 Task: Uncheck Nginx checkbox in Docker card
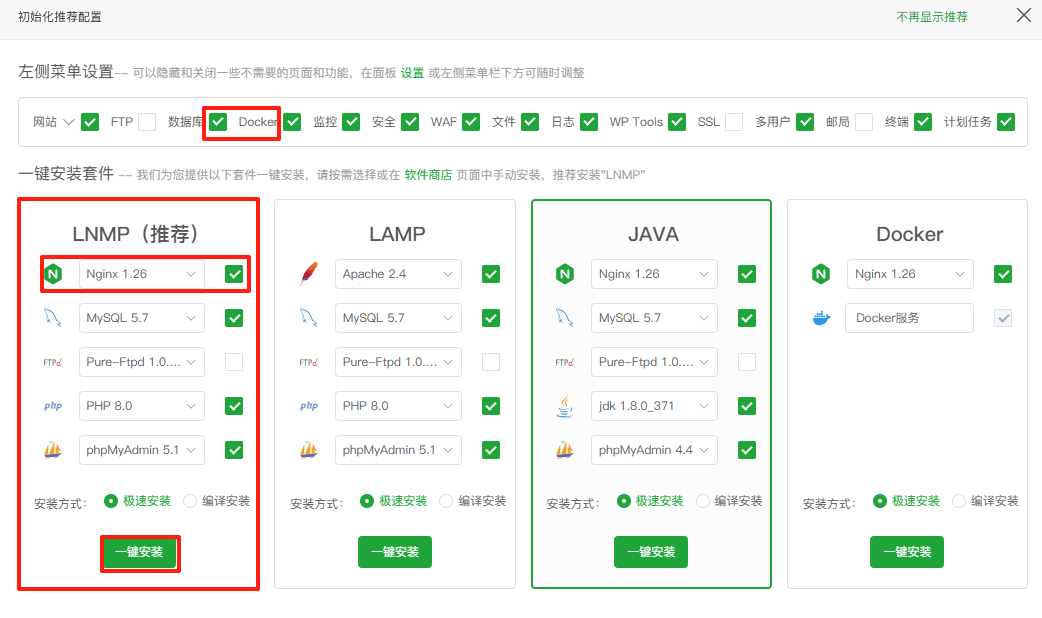coord(1003,274)
